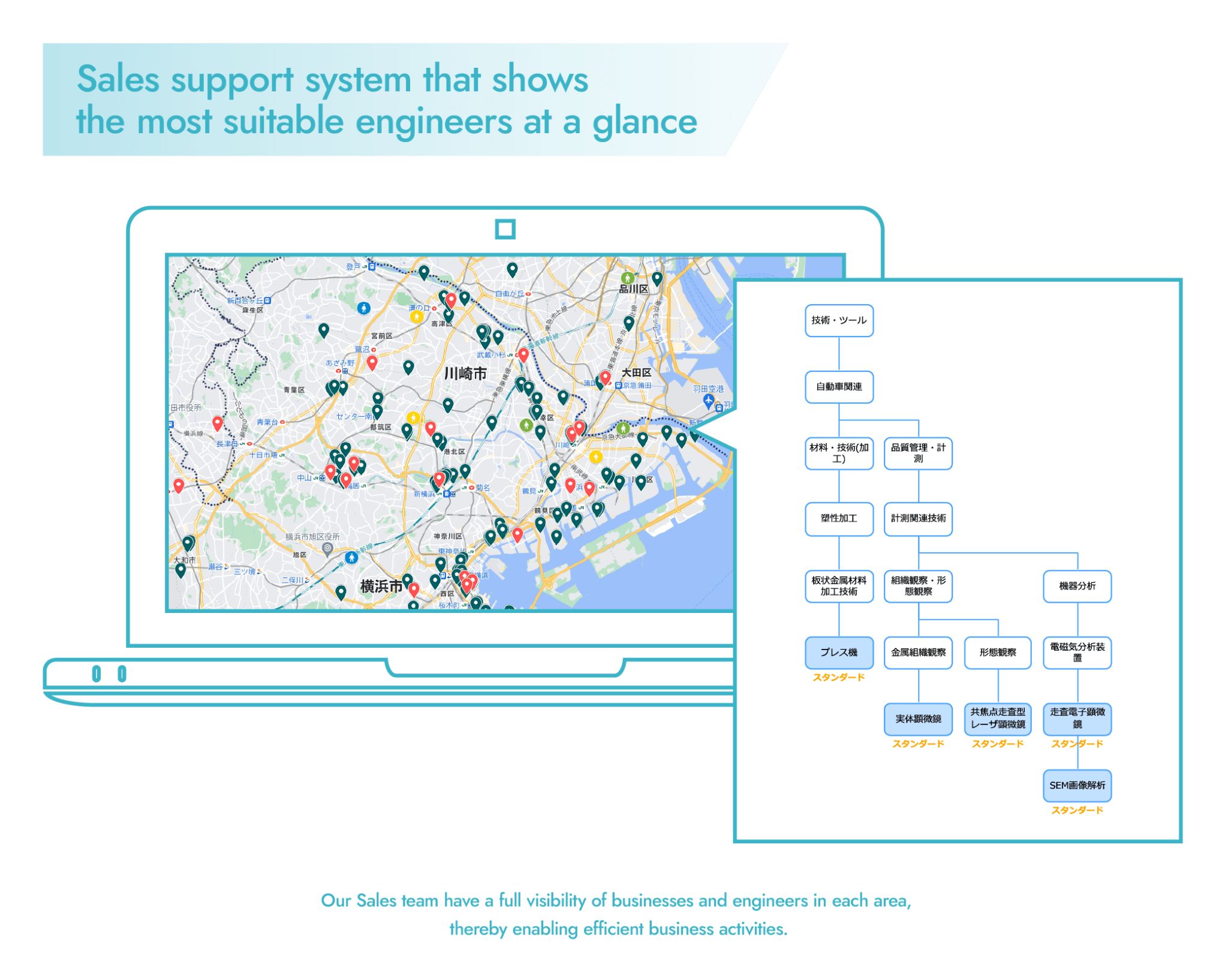
Task: Click the red pin below 田市役所 label
Action: tap(218, 424)
